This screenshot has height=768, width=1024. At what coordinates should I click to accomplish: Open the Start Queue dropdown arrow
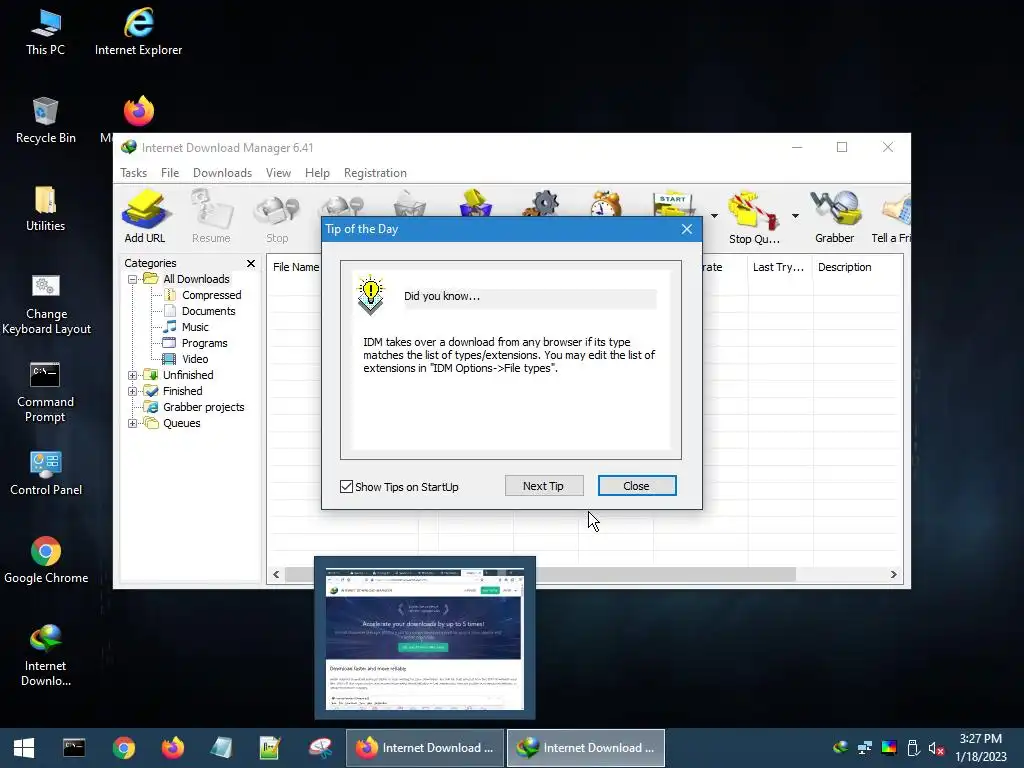pyautogui.click(x=714, y=216)
